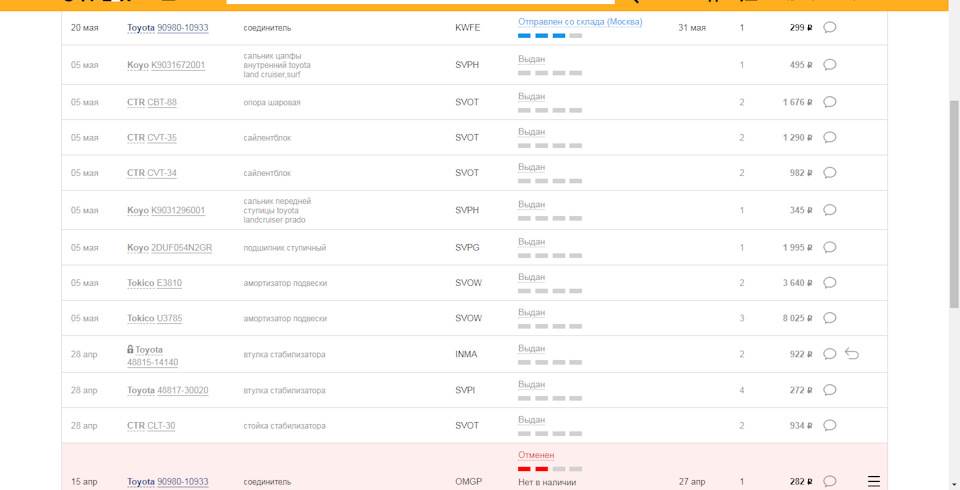
Task: Open part number 2DUF054N2GR
Action: point(182,248)
